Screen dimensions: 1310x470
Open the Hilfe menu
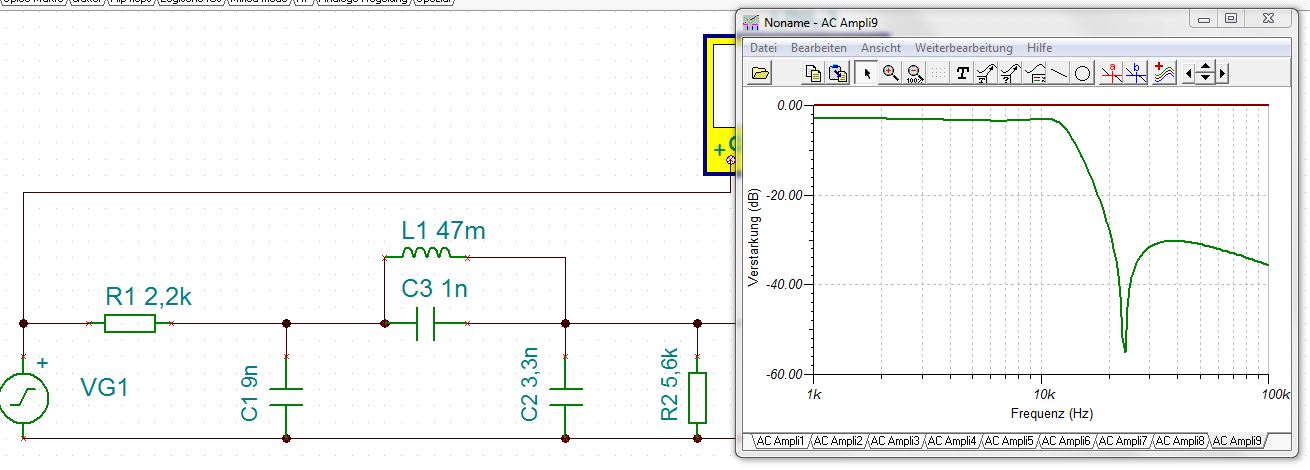(1038, 48)
